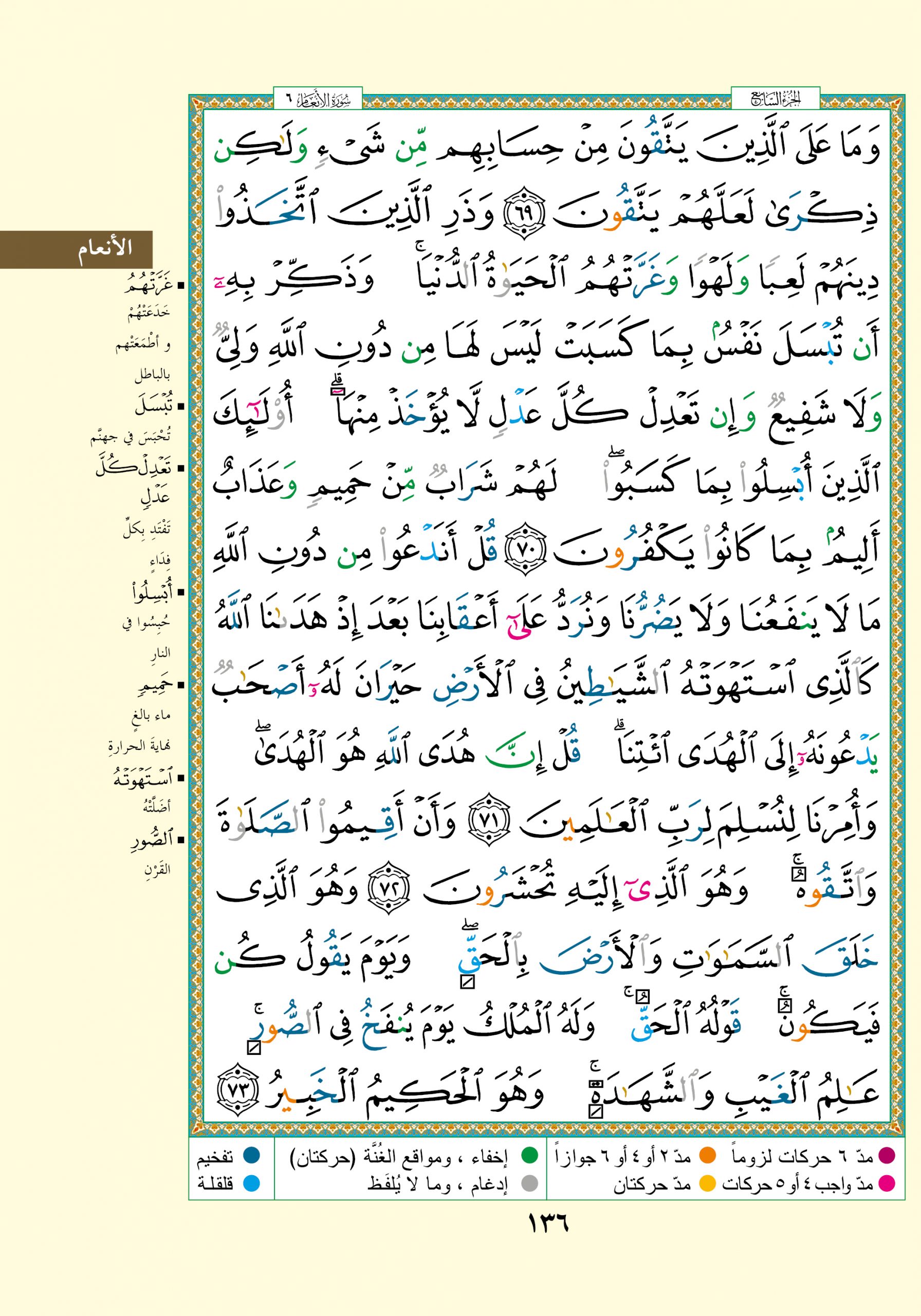Click the الجزء السابع header label
921x1316 pixels.
(775, 99)
